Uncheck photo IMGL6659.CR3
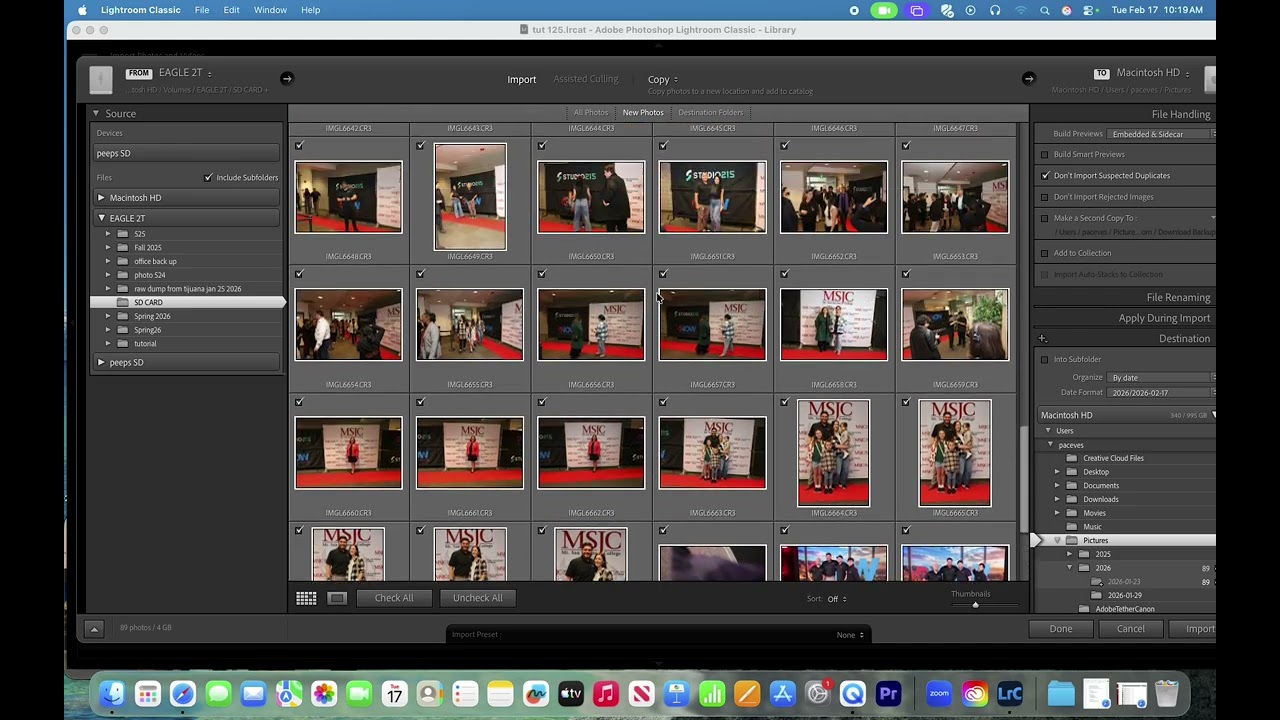The width and height of the screenshot is (1280, 720). pyautogui.click(x=906, y=274)
